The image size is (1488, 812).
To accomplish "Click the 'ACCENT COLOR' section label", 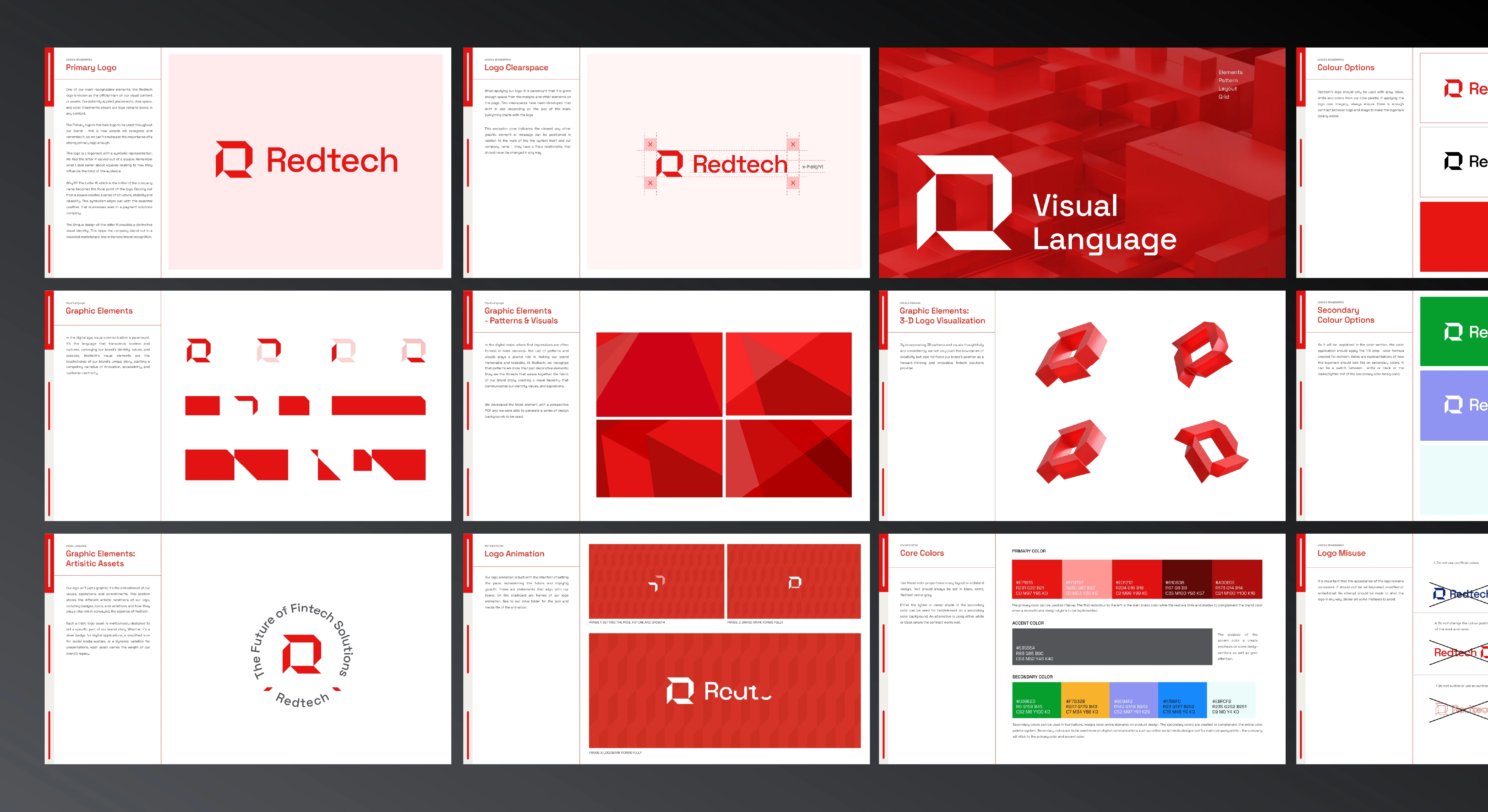I will [1028, 623].
